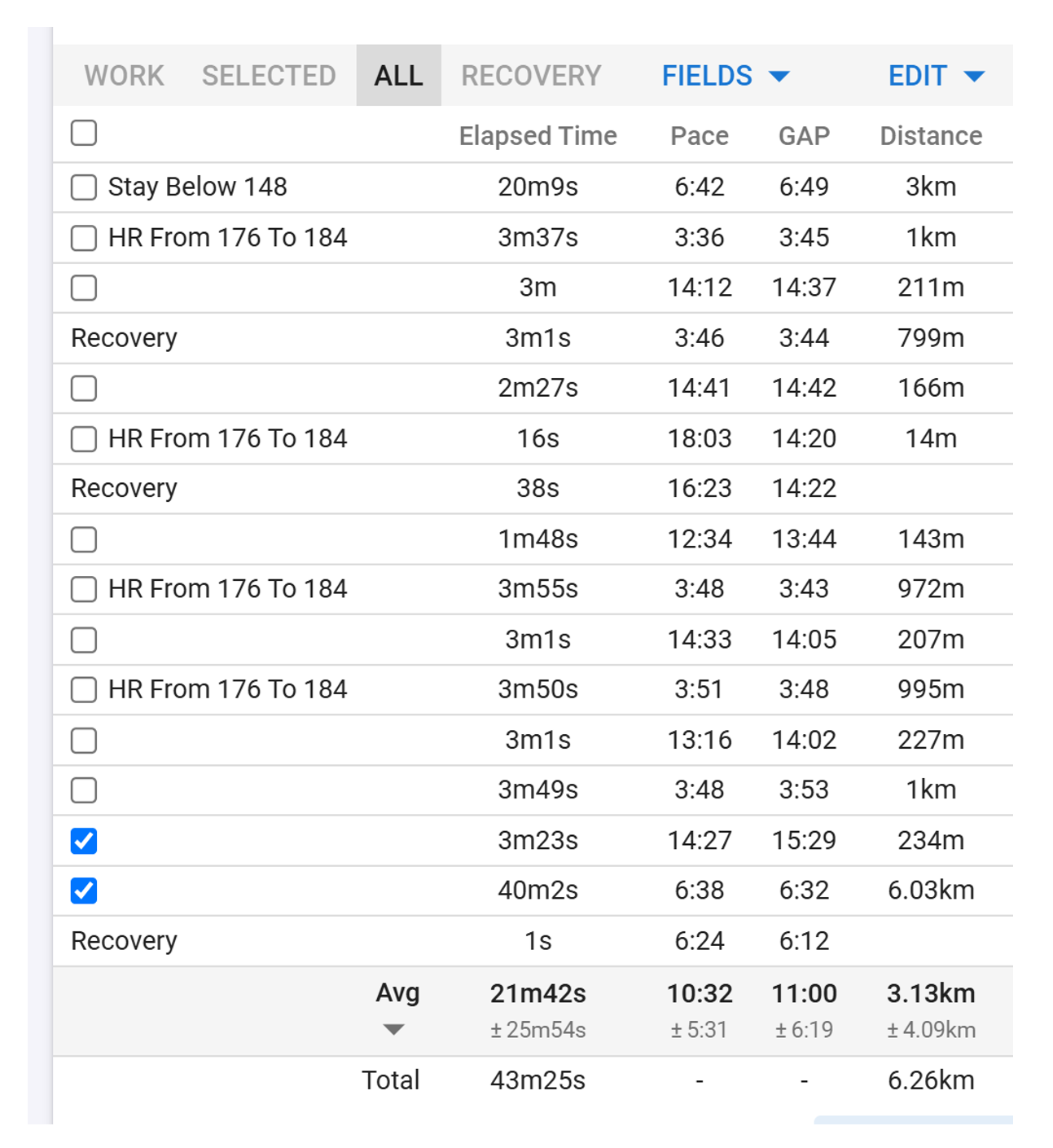1053x1148 pixels.
Task: Select the 38s Recovery row
Action: click(533, 489)
